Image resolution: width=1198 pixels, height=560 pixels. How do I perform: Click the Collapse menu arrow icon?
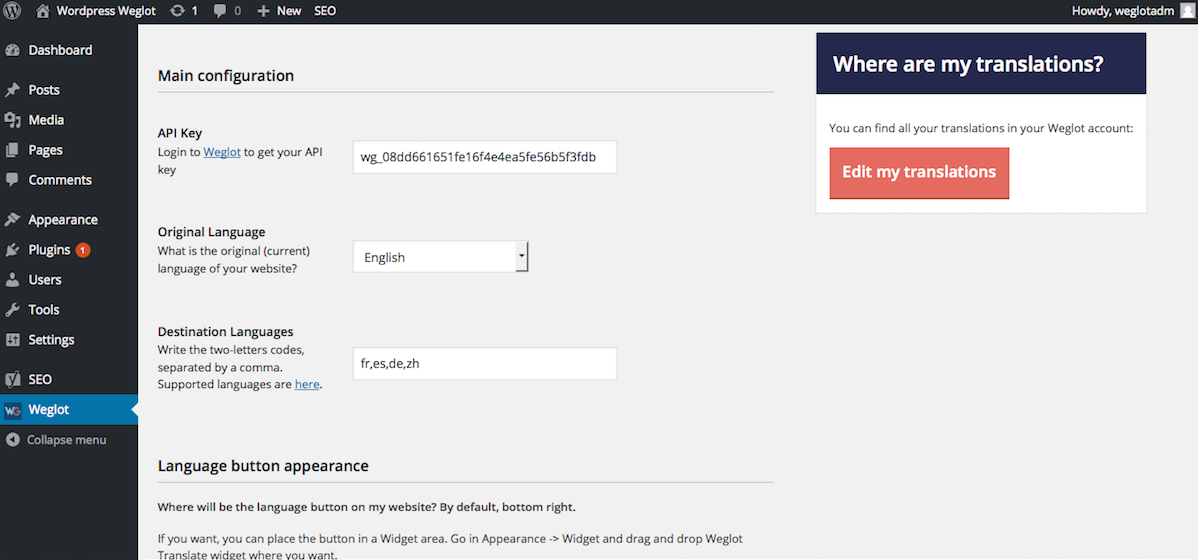pyautogui.click(x=11, y=440)
